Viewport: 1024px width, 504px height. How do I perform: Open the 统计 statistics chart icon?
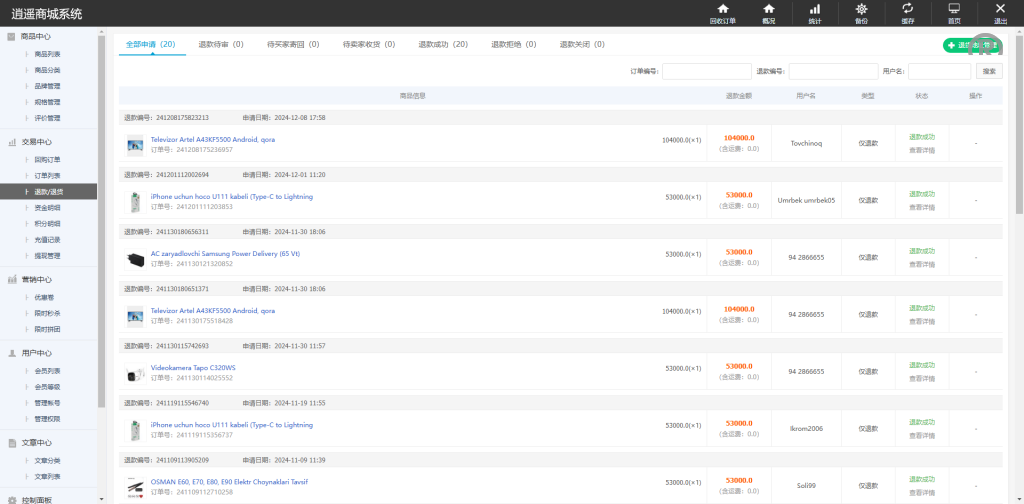pyautogui.click(x=814, y=9)
